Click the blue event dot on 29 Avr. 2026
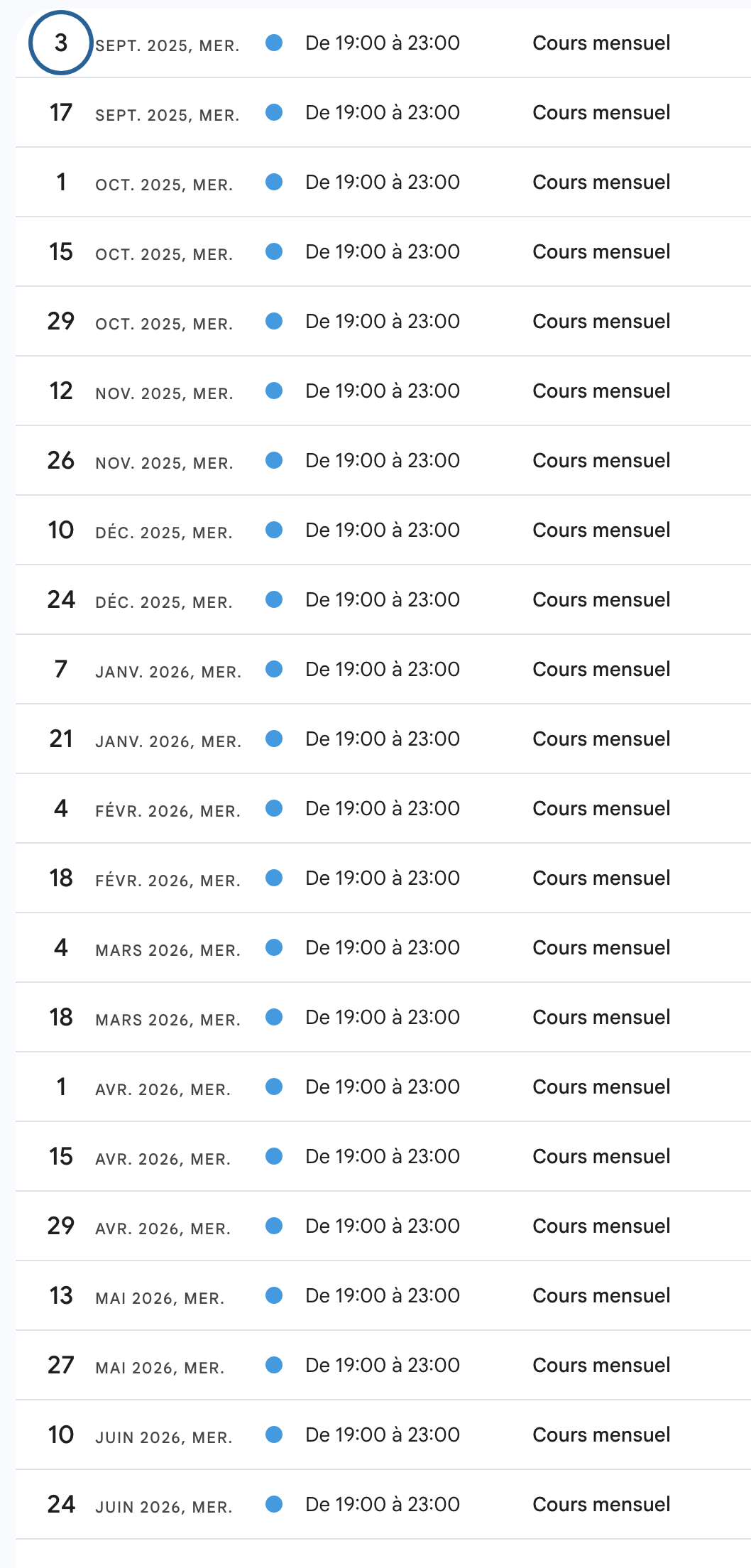 [274, 1226]
